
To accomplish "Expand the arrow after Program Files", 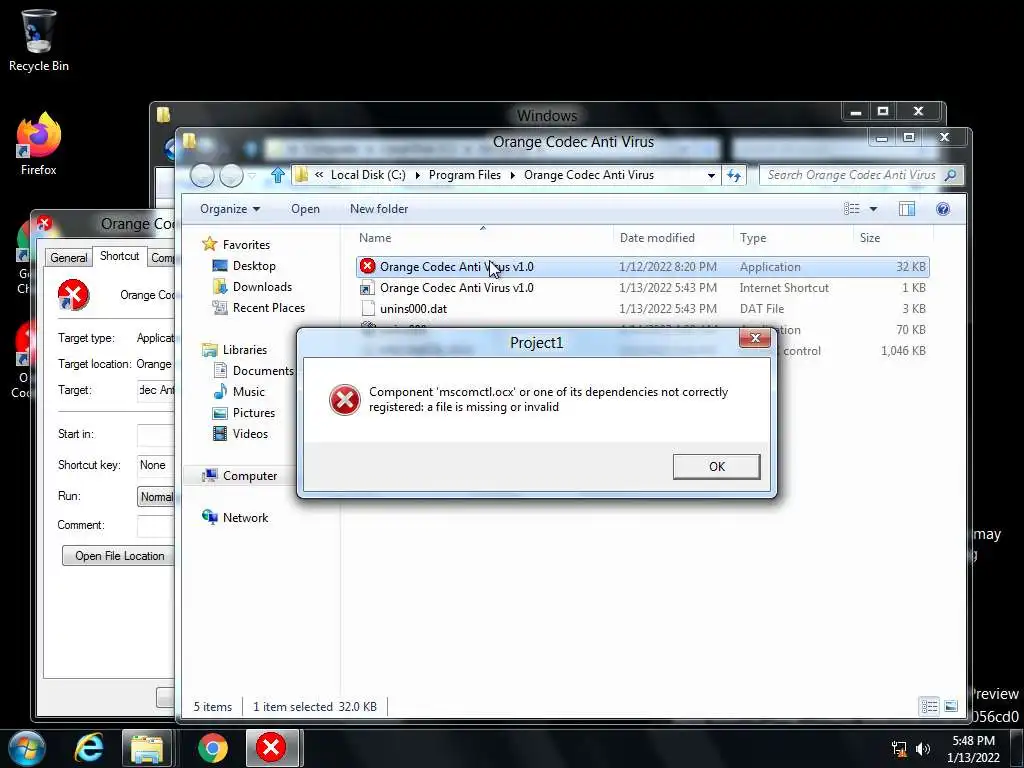I will click(x=513, y=175).
